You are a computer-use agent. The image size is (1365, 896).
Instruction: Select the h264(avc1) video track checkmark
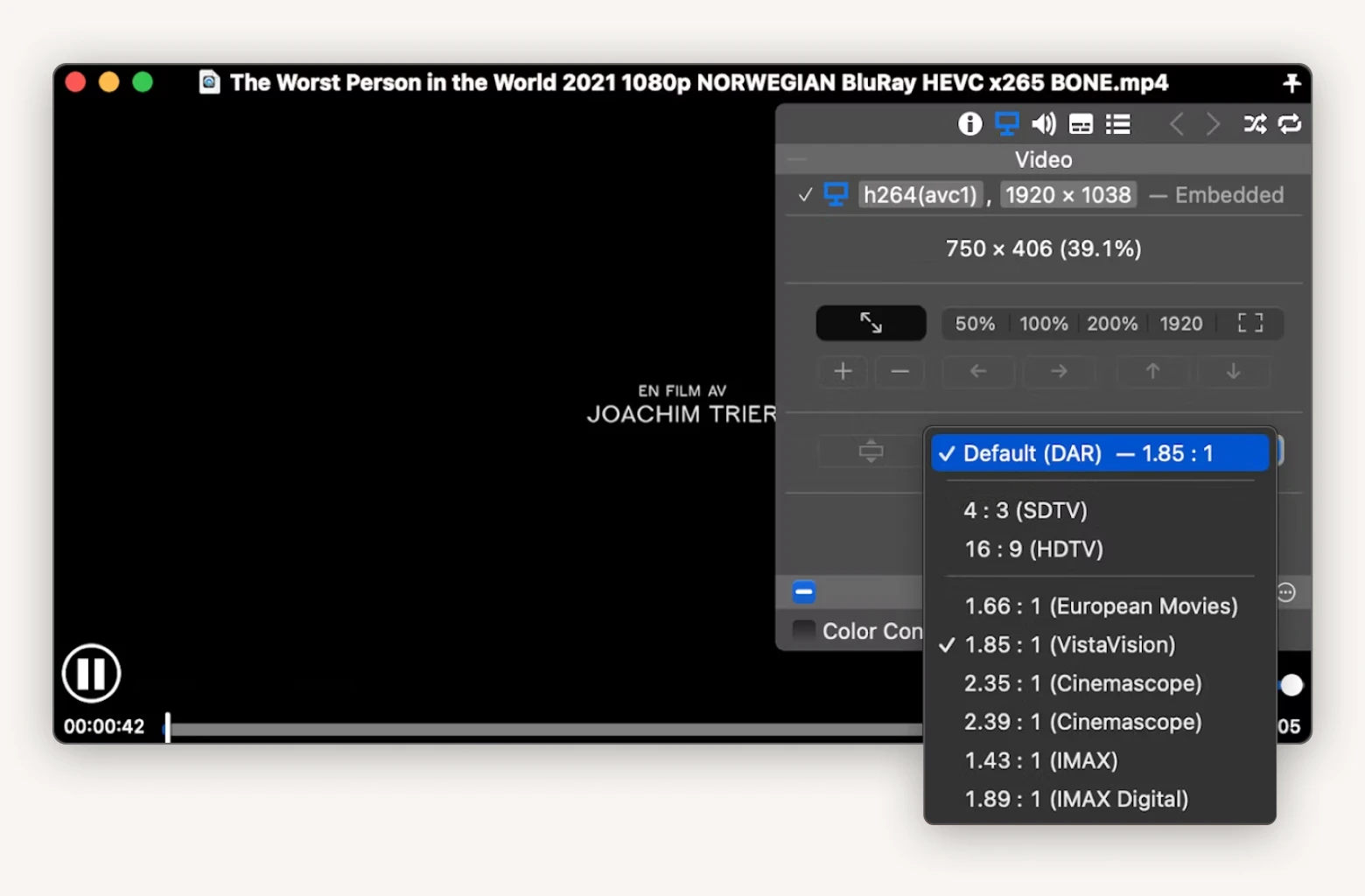pyautogui.click(x=805, y=195)
